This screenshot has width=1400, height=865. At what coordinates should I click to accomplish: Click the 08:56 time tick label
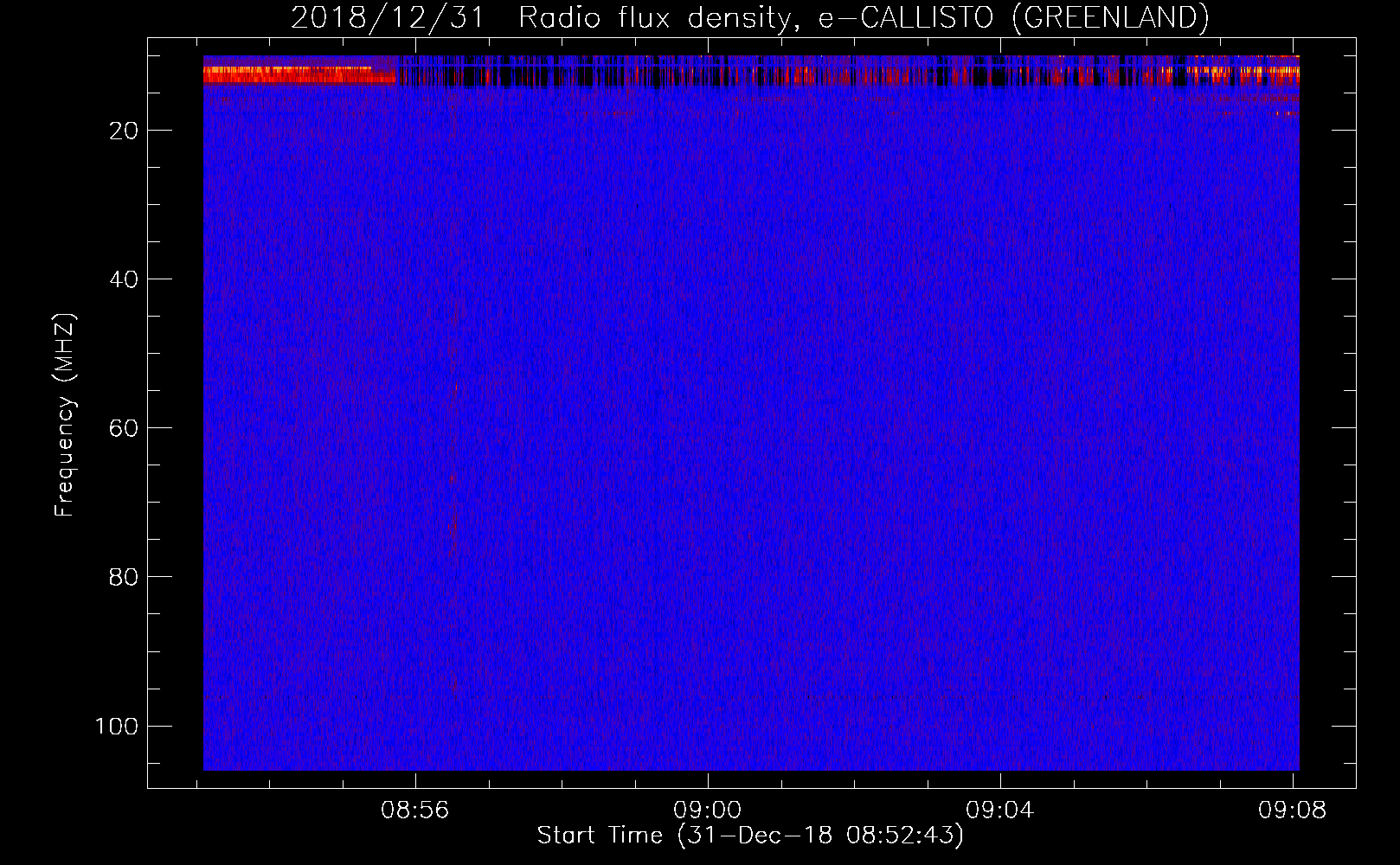click(414, 811)
